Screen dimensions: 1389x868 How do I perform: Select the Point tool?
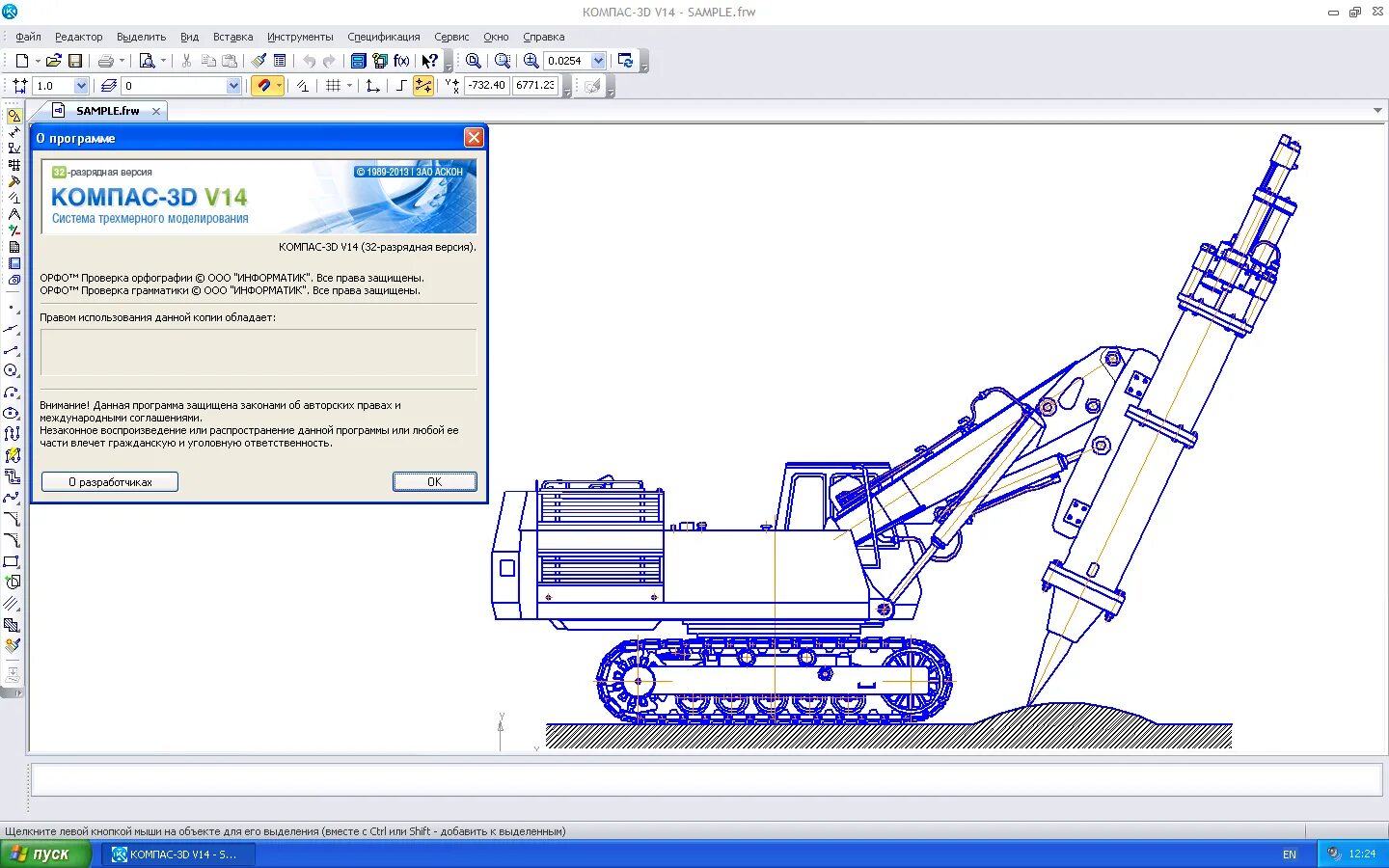point(12,309)
